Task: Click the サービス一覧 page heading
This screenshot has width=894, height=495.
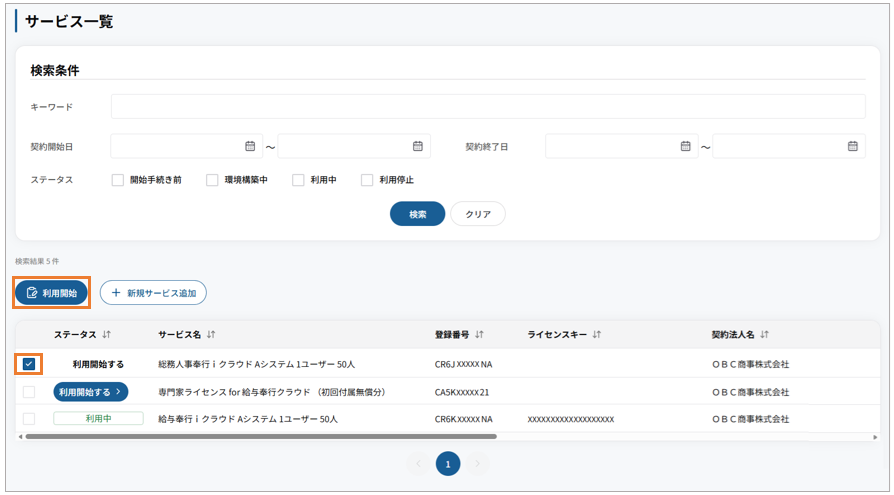Action: coord(69,22)
